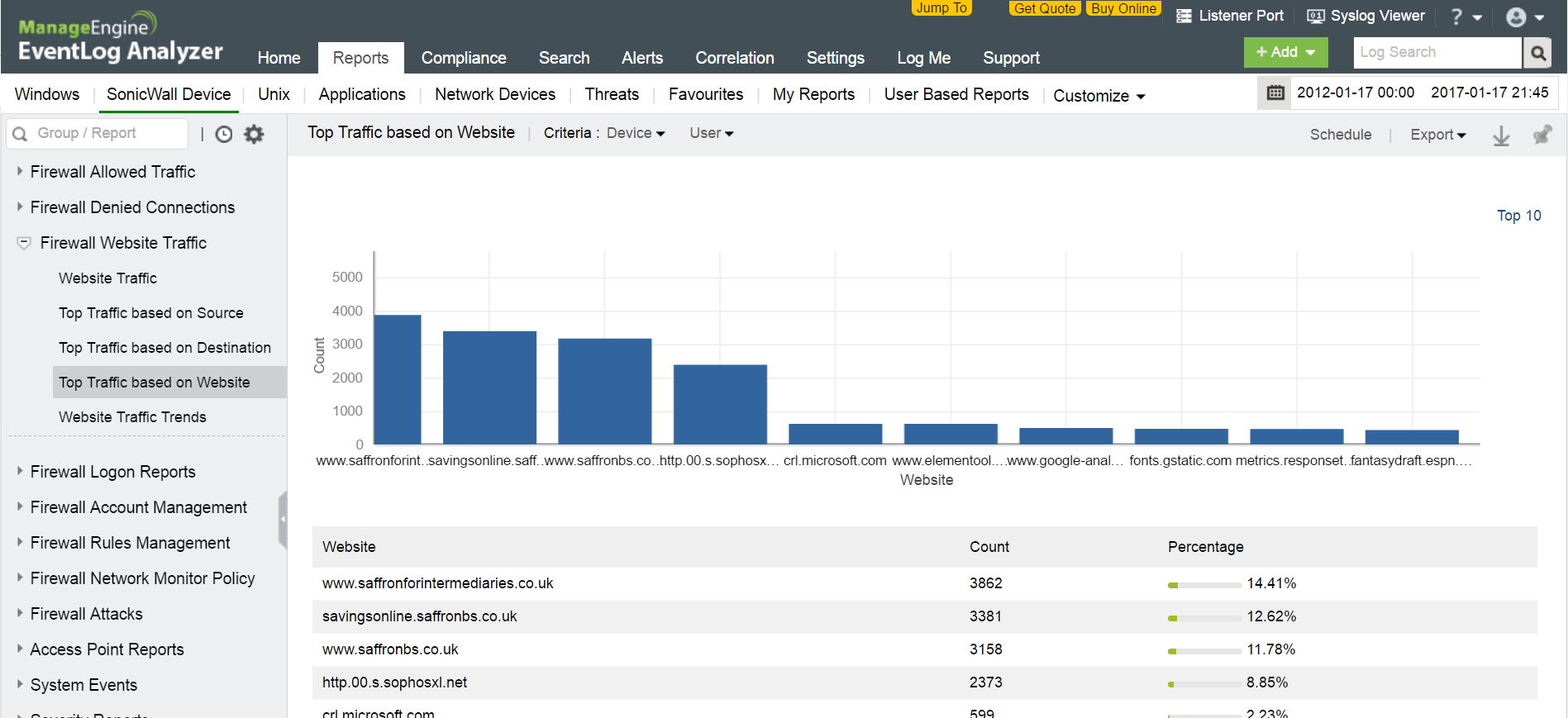Open the Search tab
This screenshot has width=1568, height=718.
(564, 58)
